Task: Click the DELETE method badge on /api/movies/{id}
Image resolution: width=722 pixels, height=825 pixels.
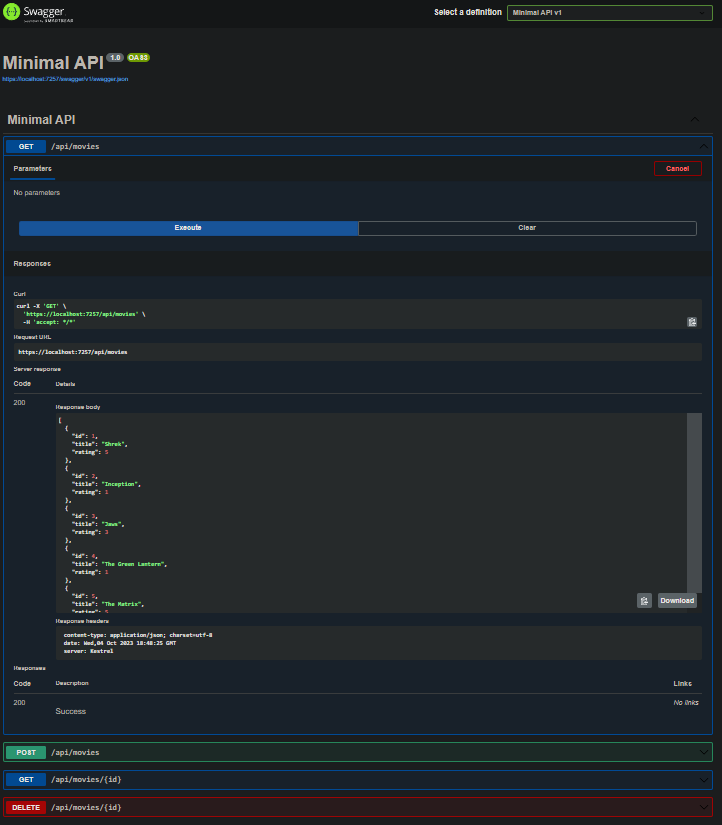Action: (x=26, y=807)
